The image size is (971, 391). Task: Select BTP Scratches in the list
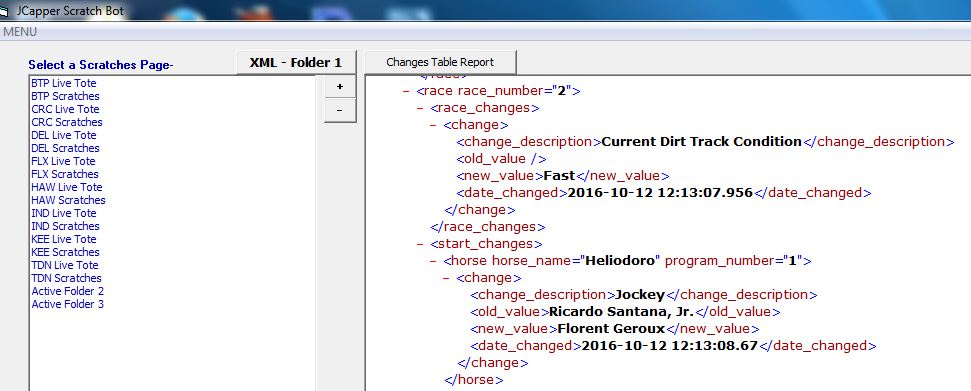65,96
